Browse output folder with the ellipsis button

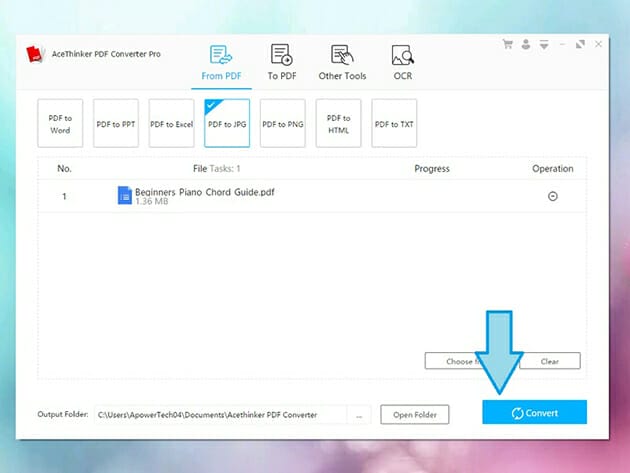360,414
